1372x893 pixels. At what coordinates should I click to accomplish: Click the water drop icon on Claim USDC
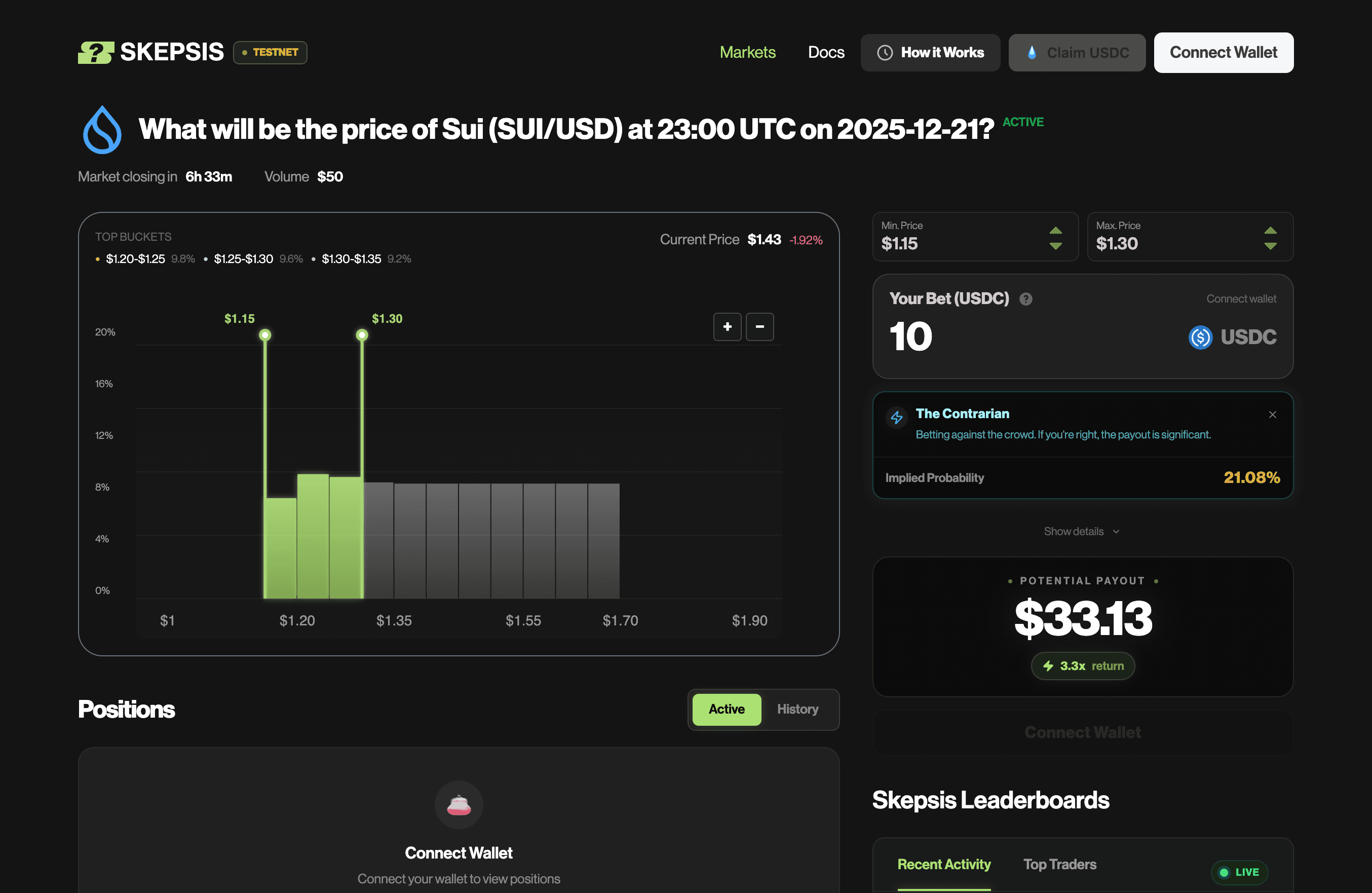1033,52
